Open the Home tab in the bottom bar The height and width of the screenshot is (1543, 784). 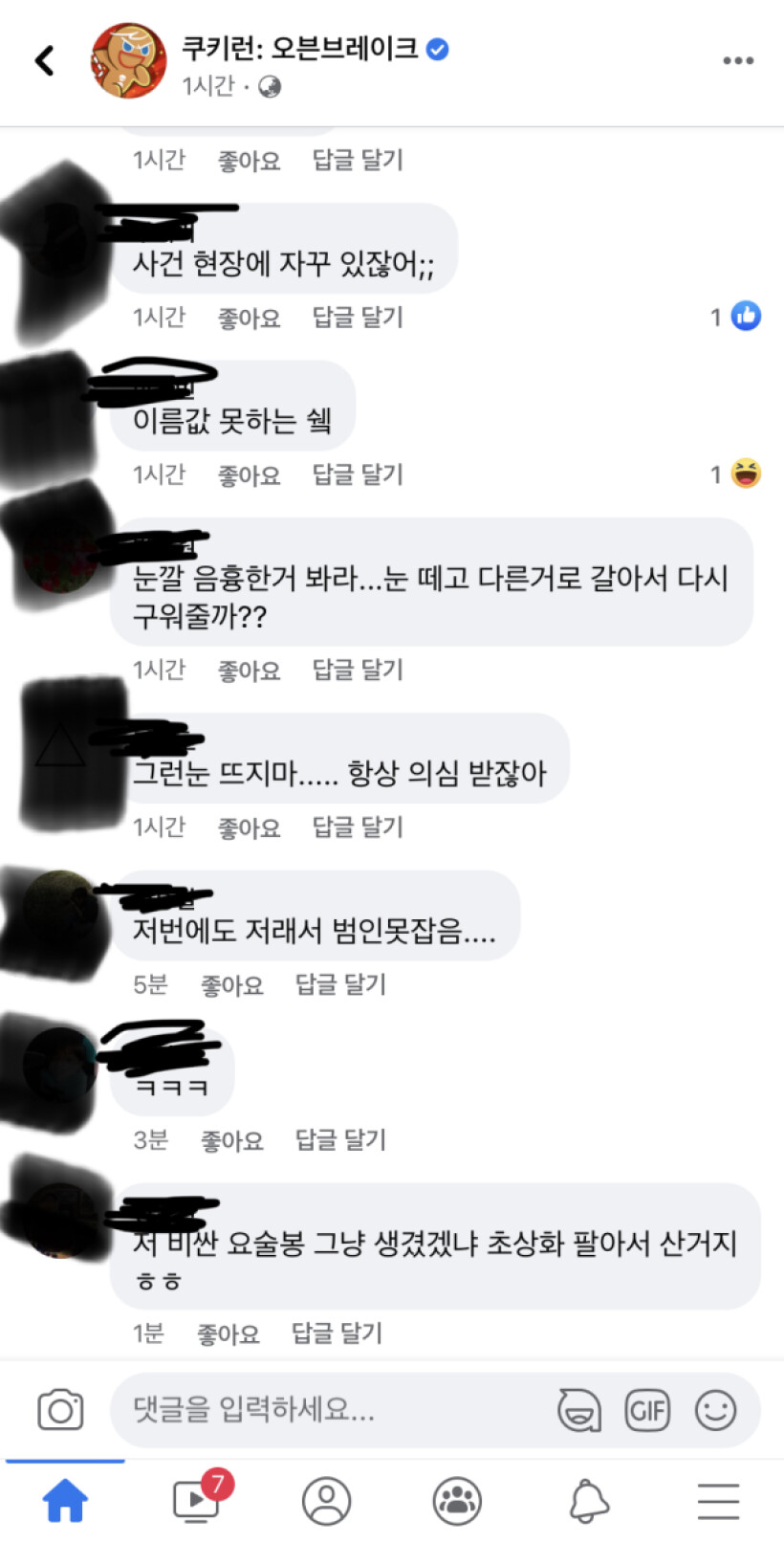(65, 1501)
